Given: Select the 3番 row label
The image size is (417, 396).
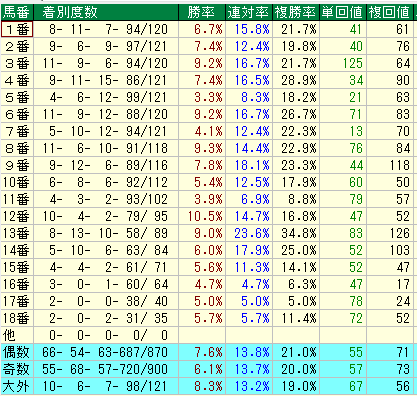Looking at the screenshot, I should [x=17, y=63].
